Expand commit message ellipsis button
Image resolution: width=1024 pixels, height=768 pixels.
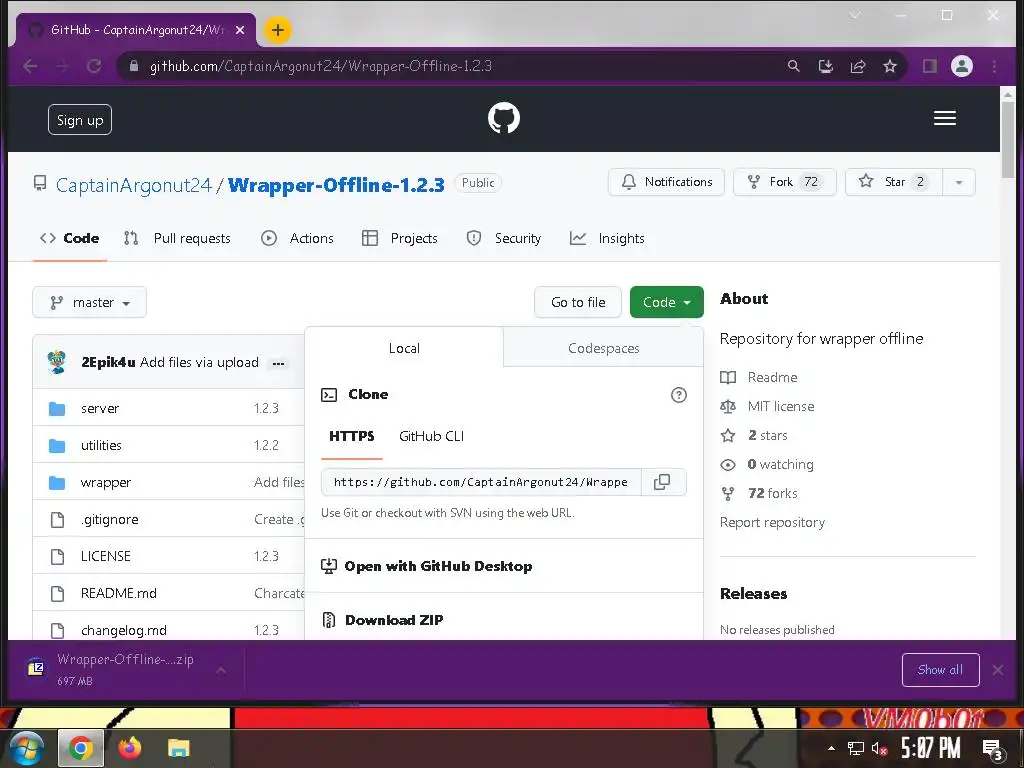(x=279, y=363)
